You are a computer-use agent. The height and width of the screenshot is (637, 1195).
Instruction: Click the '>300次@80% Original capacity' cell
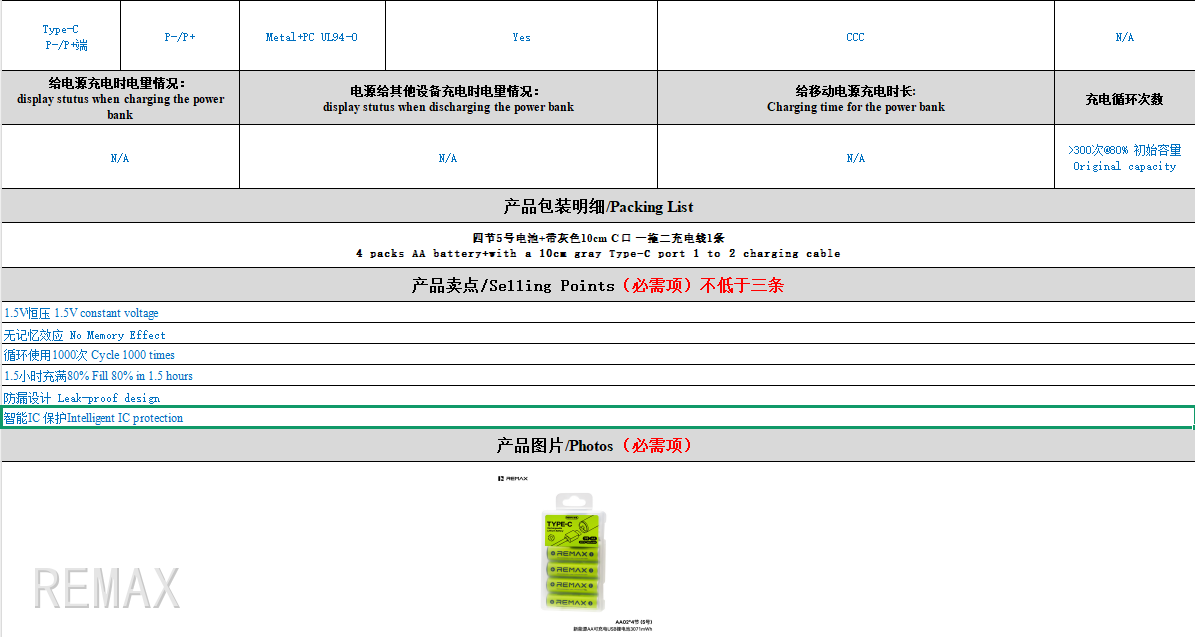click(1124, 158)
